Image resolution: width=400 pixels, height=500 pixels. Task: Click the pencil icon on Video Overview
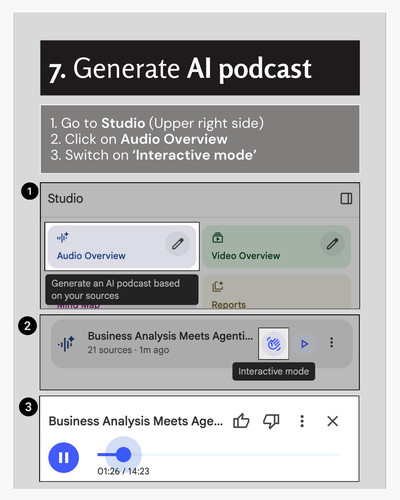[x=332, y=244]
